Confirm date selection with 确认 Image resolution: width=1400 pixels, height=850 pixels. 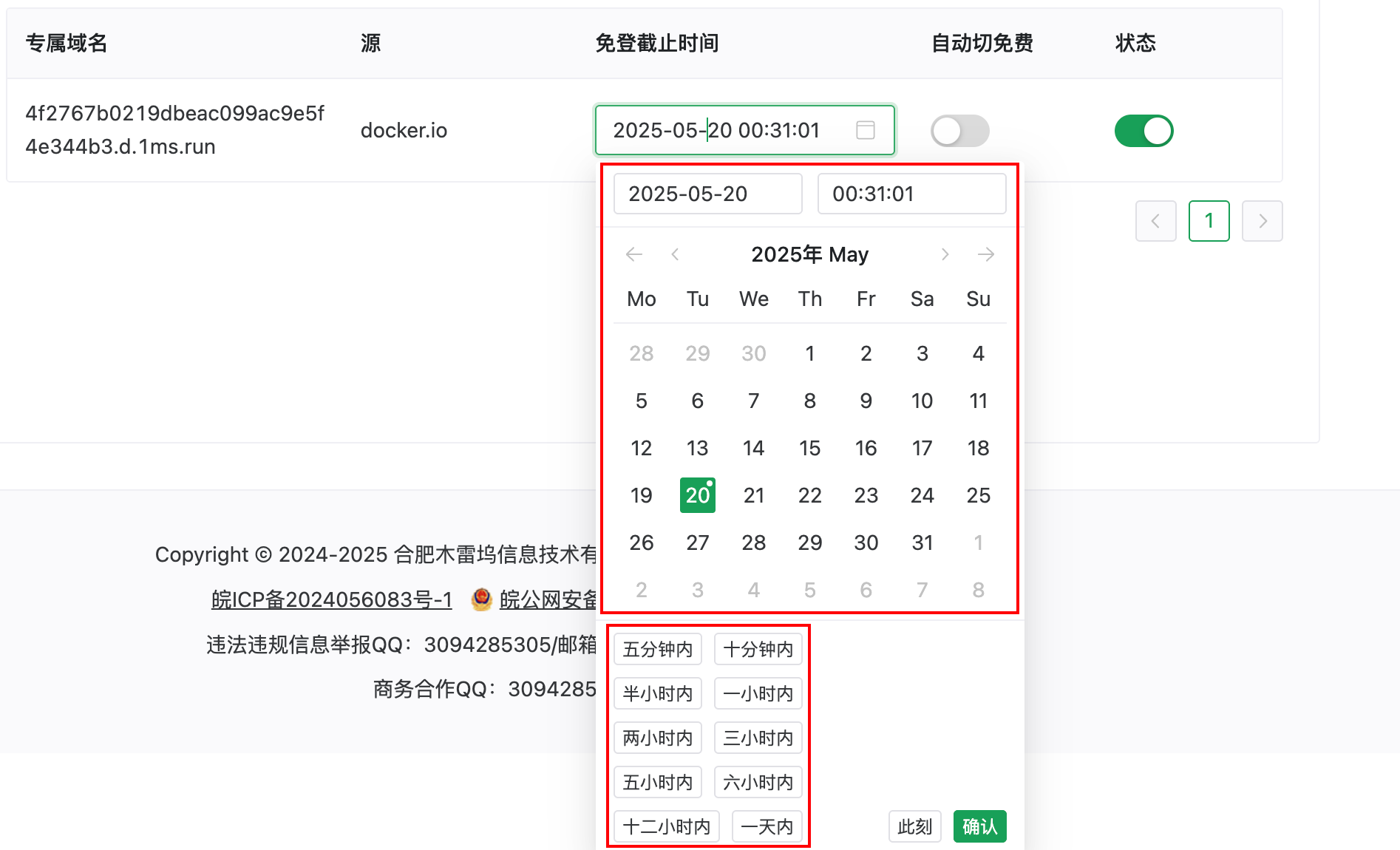(979, 826)
